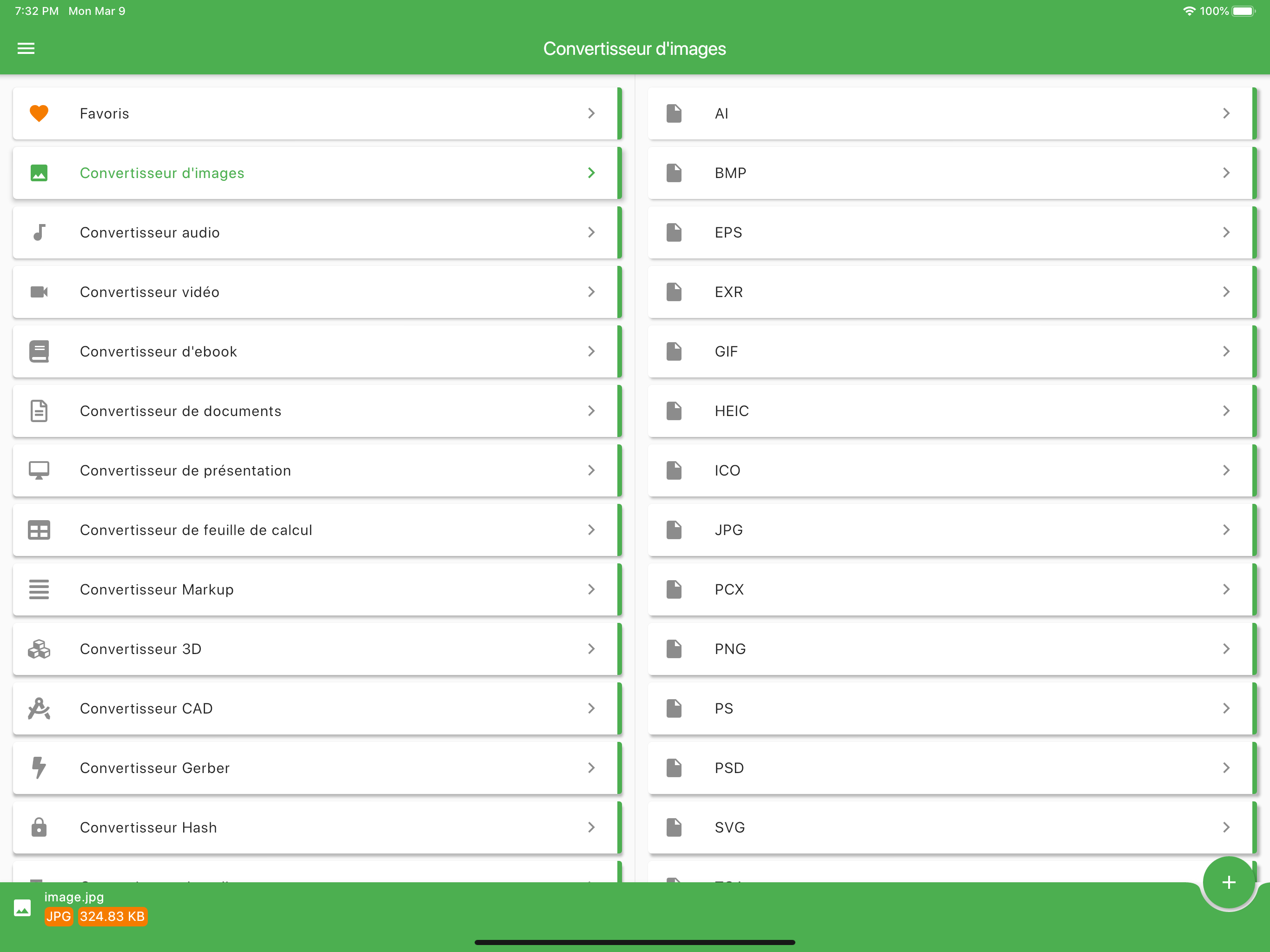The width and height of the screenshot is (1270, 952).
Task: Tap the ebook converter book icon
Action: coord(39,351)
